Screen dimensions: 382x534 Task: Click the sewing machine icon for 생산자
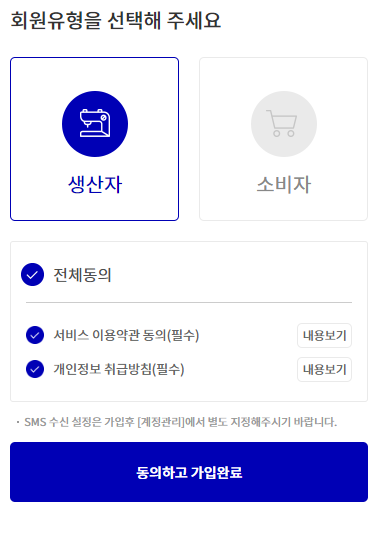click(x=95, y=124)
